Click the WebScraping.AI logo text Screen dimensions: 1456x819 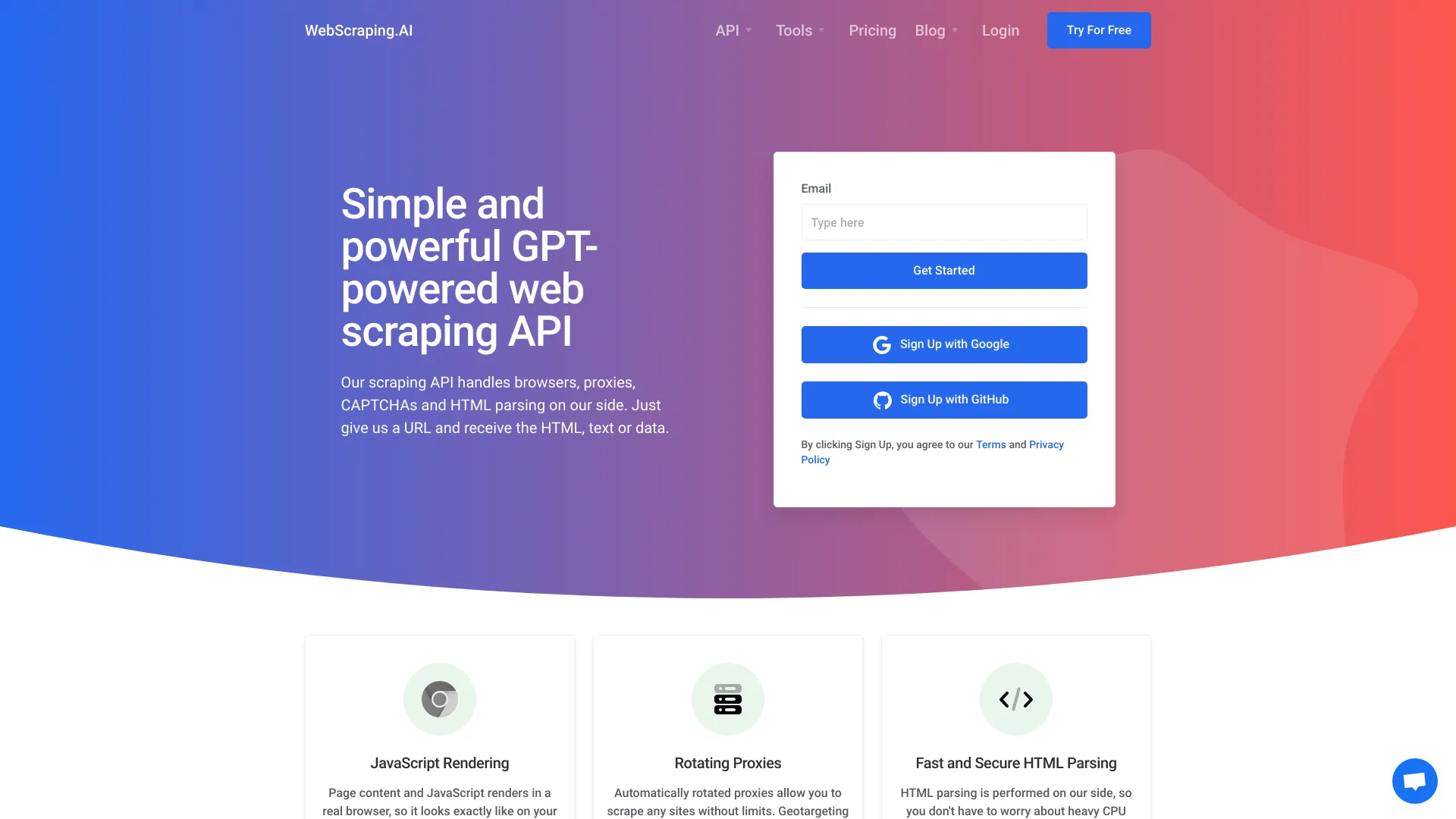358,30
